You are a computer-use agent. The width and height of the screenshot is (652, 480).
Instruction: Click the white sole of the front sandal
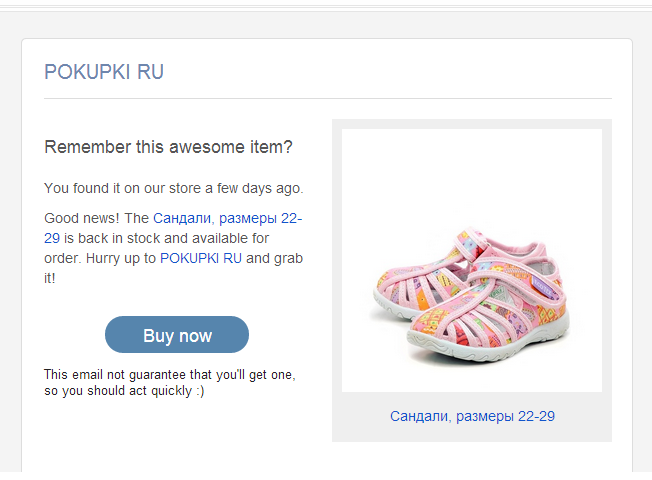487,341
